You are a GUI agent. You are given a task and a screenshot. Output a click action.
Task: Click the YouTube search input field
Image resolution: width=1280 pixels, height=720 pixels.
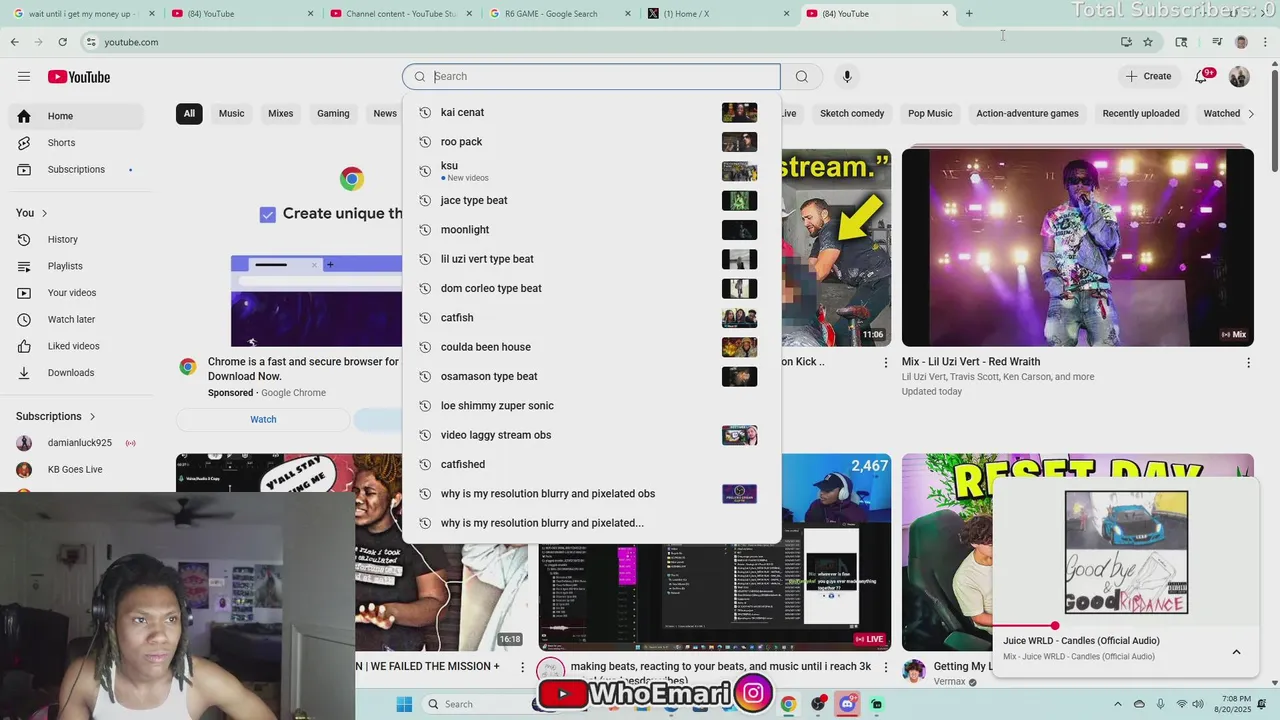tap(591, 76)
